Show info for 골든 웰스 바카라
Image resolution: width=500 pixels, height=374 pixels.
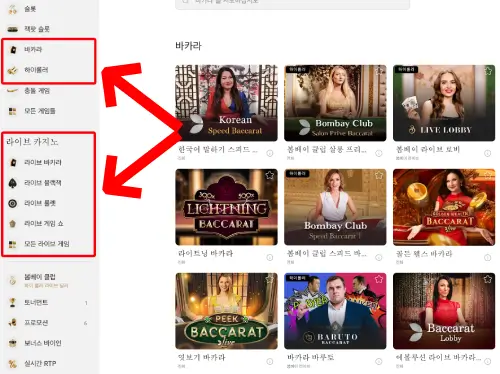(x=487, y=258)
